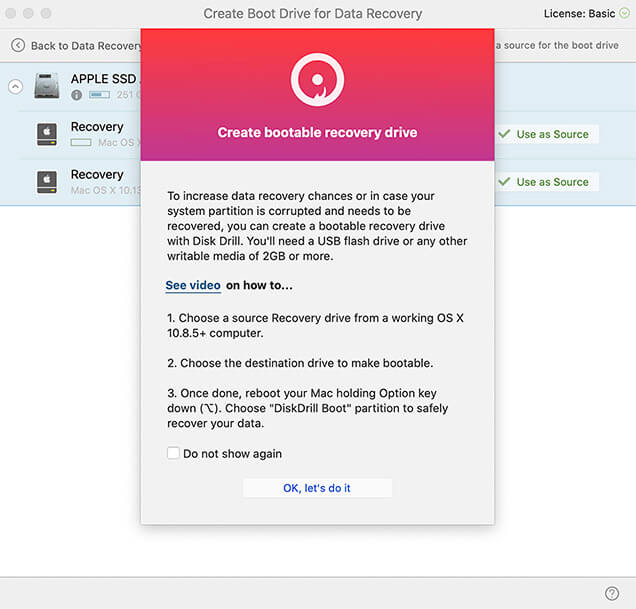
Task: Use second Recovery partition as source
Action: click(547, 182)
